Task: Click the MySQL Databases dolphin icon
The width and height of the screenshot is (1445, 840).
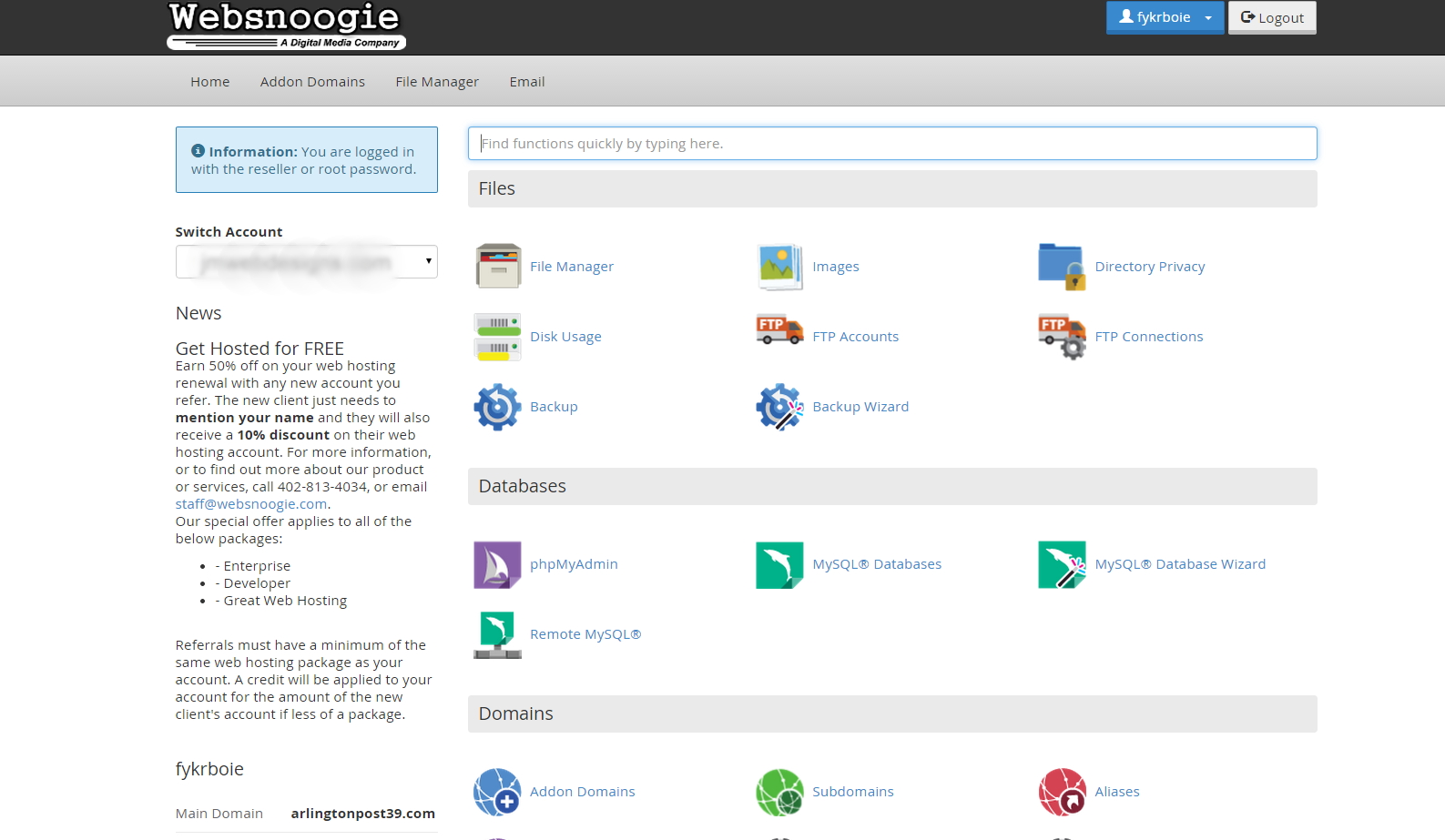Action: 779,564
